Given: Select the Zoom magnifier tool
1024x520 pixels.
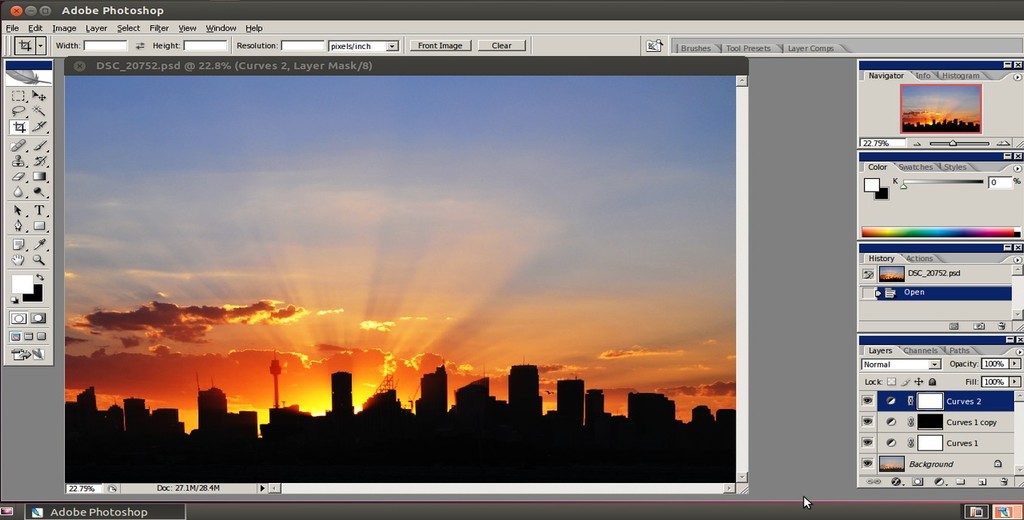Looking at the screenshot, I should tap(39, 260).
